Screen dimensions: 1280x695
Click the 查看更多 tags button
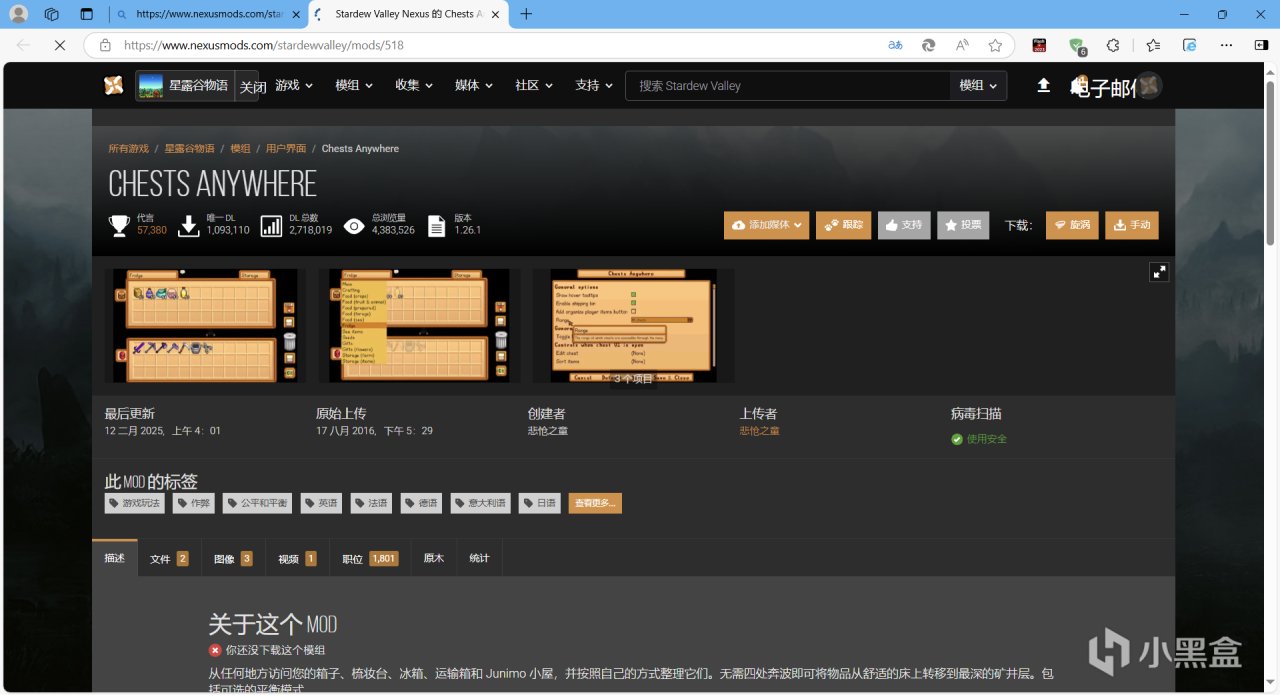pyautogui.click(x=595, y=503)
